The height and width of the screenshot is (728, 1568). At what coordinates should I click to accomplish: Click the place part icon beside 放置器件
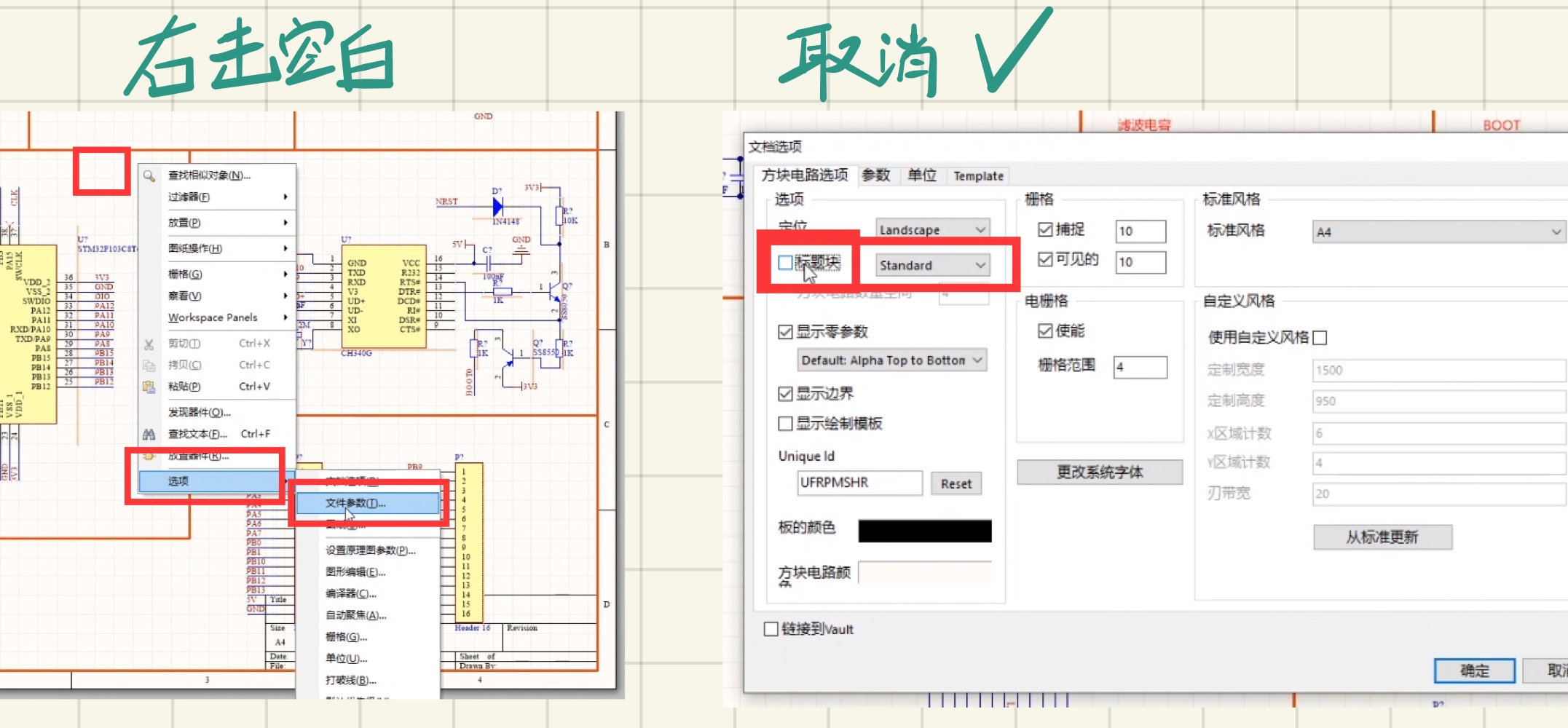[x=148, y=456]
